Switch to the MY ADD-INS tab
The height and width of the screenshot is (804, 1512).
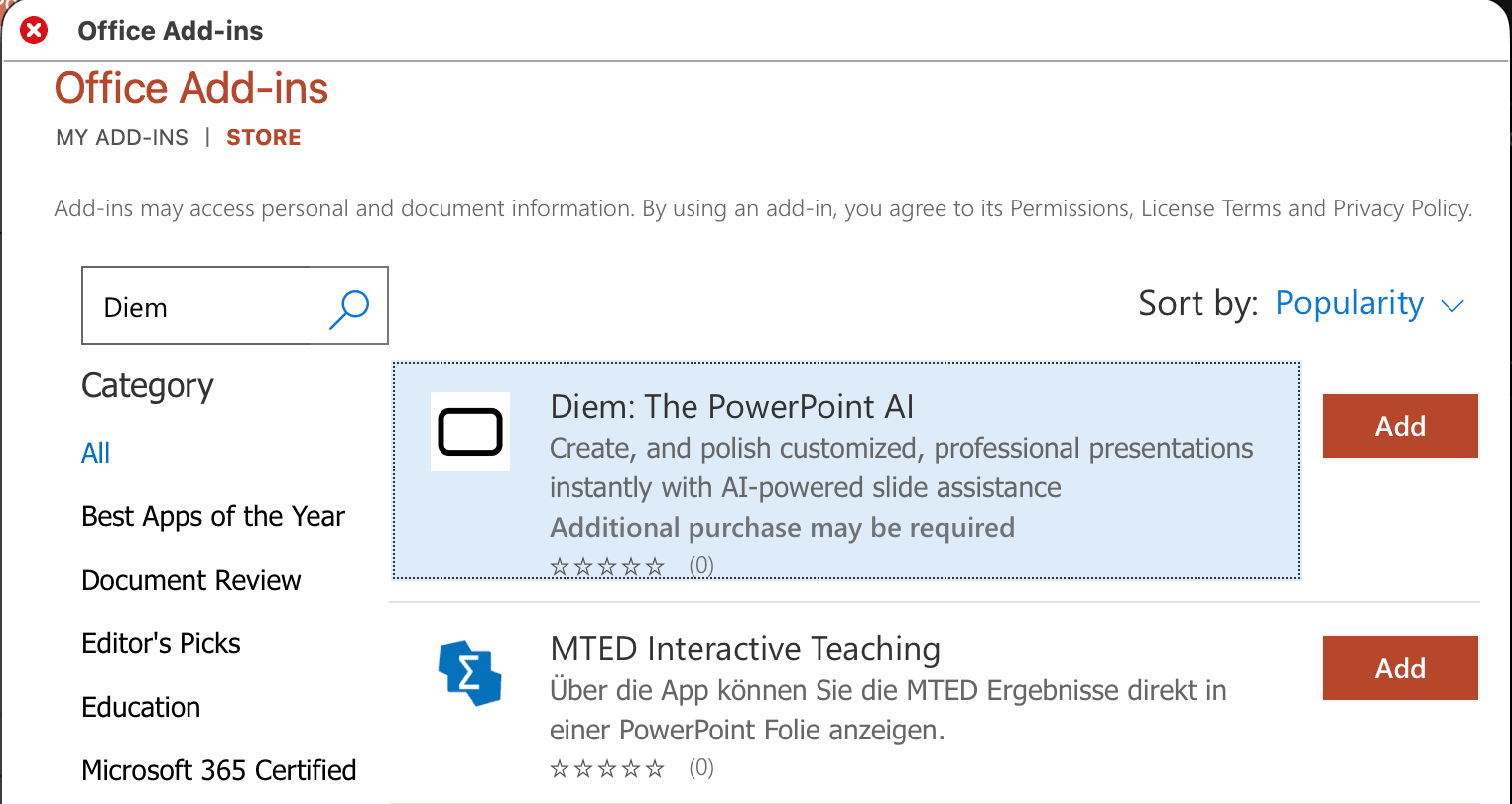point(121,137)
